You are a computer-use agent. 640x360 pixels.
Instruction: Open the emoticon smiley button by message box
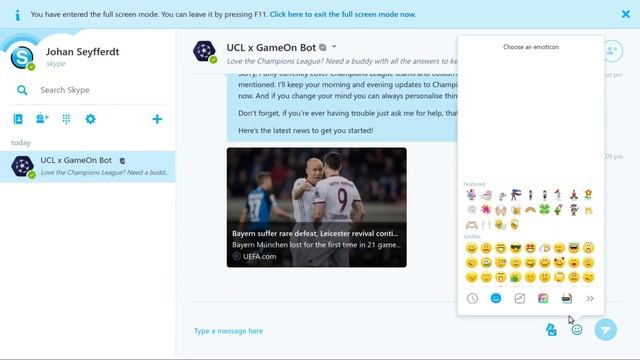click(x=576, y=330)
